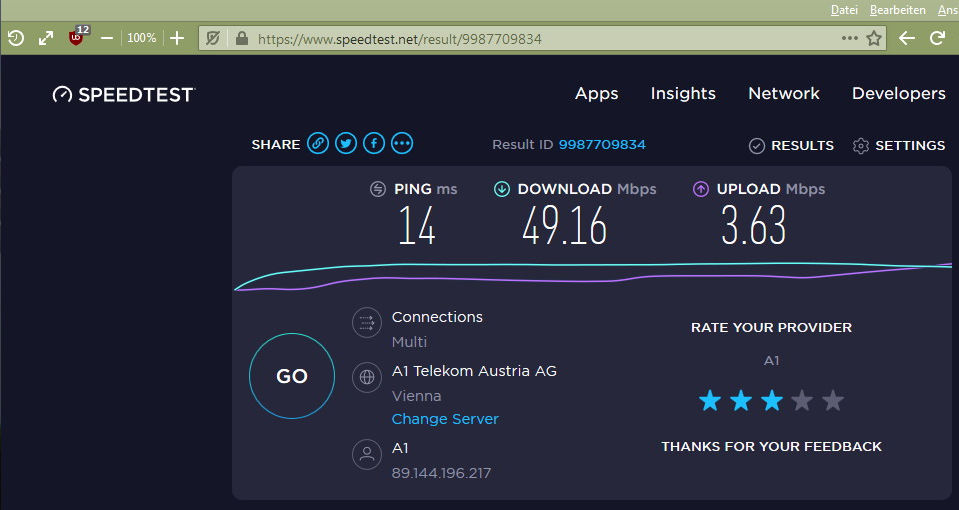Zoom in with the plus button
The height and width of the screenshot is (510, 959).
coord(177,39)
